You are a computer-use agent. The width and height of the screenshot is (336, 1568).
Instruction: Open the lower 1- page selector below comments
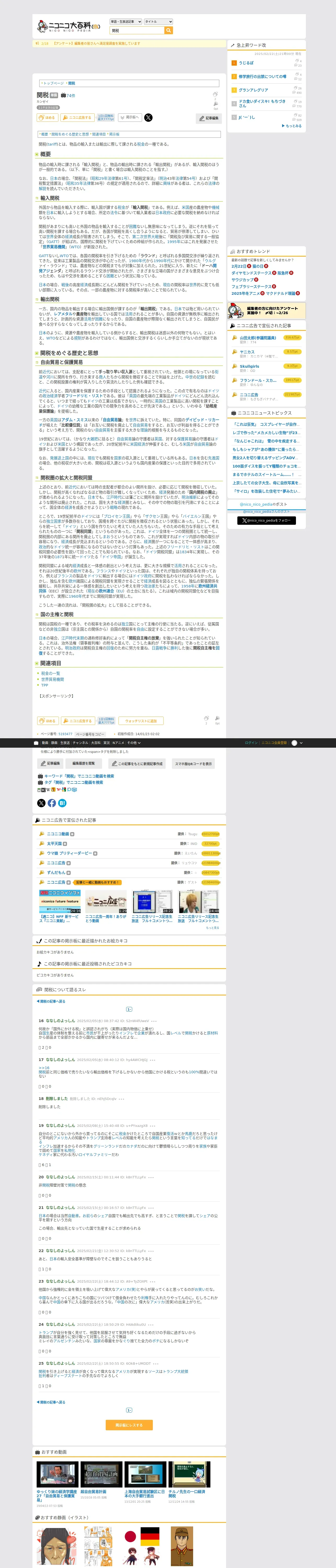tap(129, 1410)
